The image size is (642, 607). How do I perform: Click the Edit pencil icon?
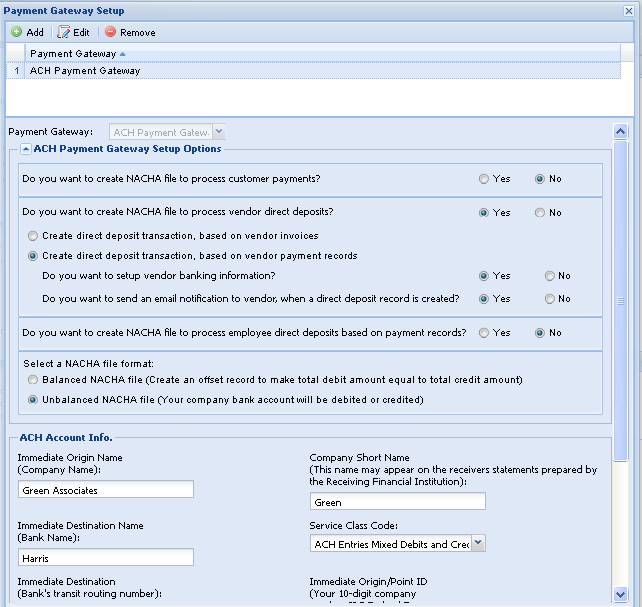point(64,32)
